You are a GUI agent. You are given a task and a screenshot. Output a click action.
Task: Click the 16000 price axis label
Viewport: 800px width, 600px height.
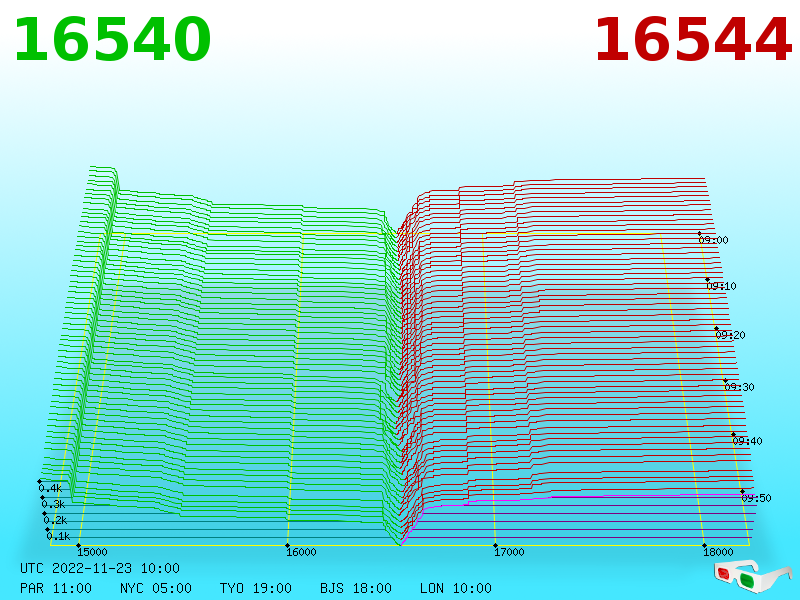click(301, 552)
